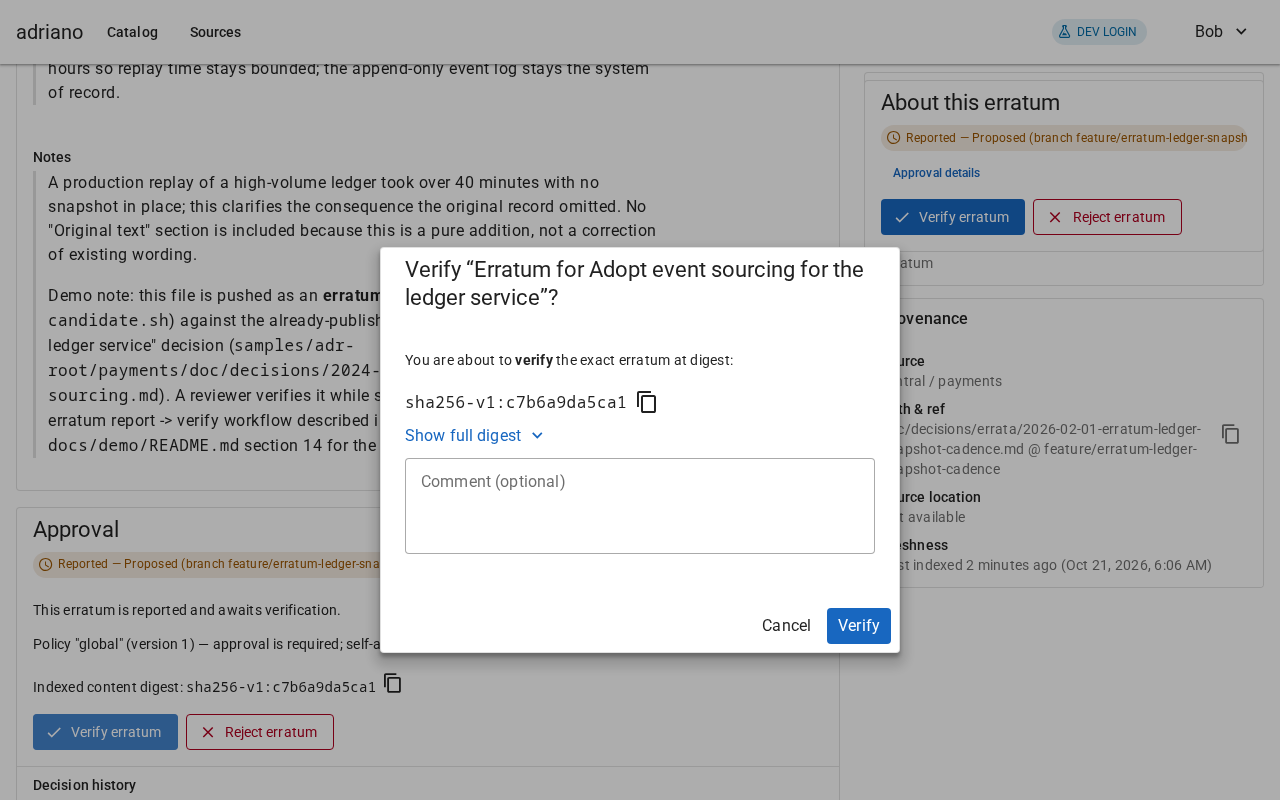1280x800 pixels.
Task: Copy the Indexed content digest
Action: tap(393, 683)
